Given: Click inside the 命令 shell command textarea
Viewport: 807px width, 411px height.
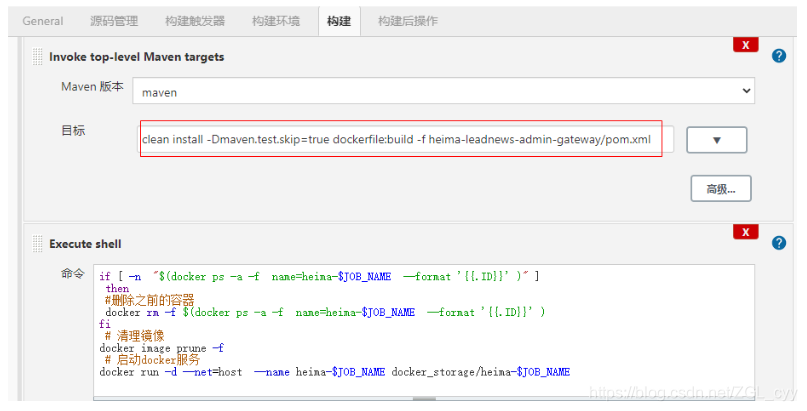Looking at the screenshot, I should (x=424, y=331).
